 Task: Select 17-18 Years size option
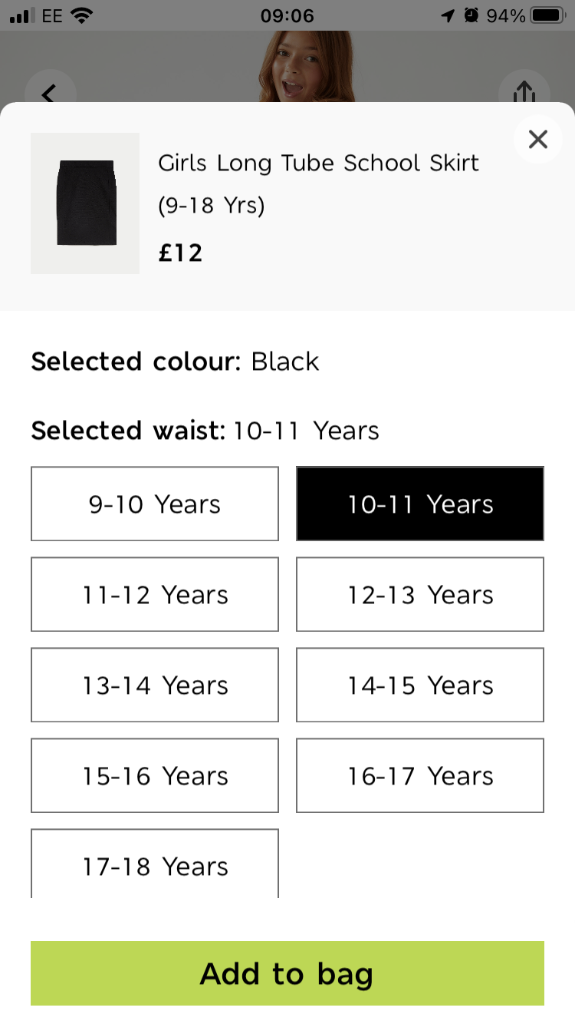click(x=155, y=864)
